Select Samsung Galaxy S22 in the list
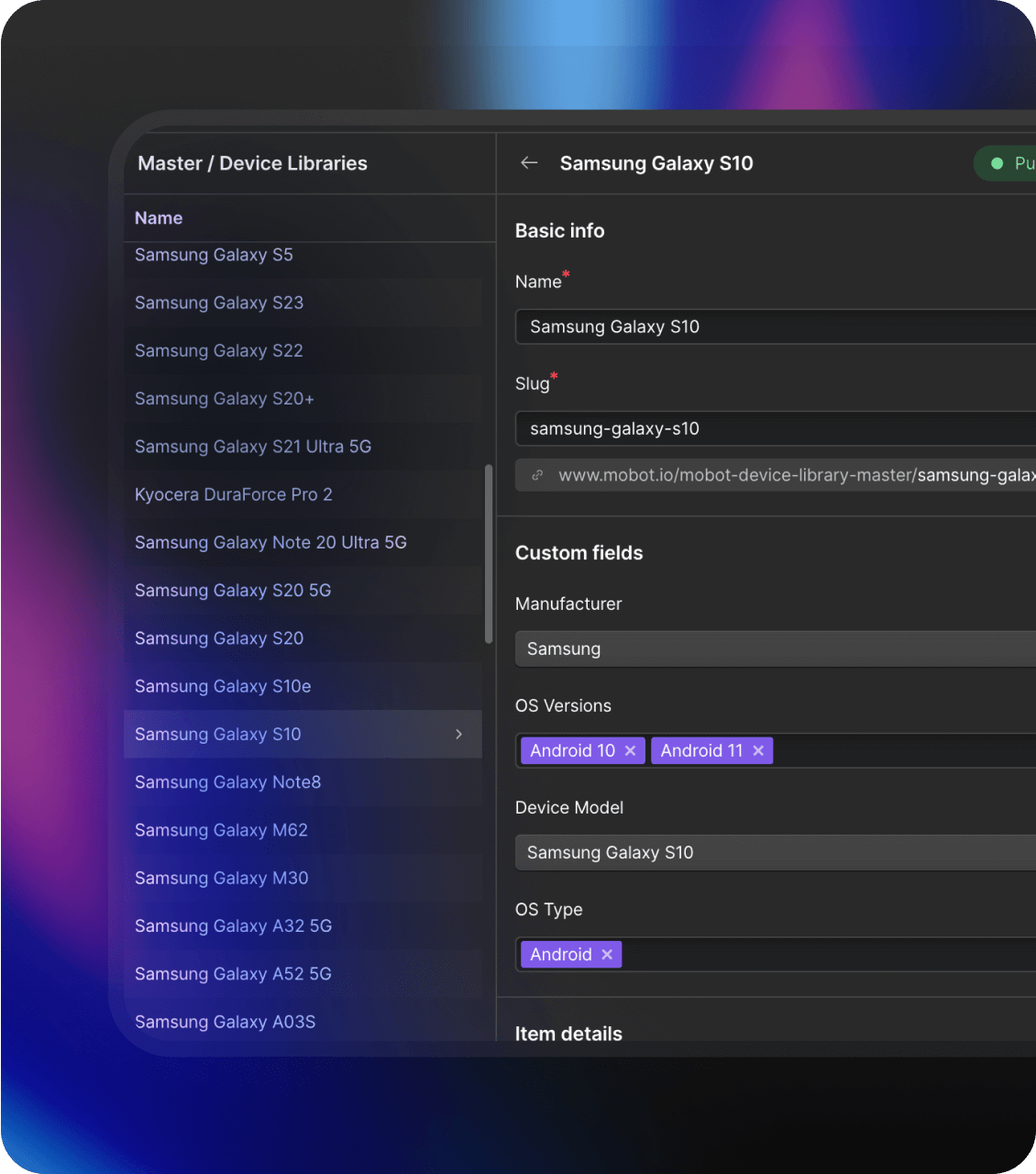The width and height of the screenshot is (1036, 1174). (303, 350)
